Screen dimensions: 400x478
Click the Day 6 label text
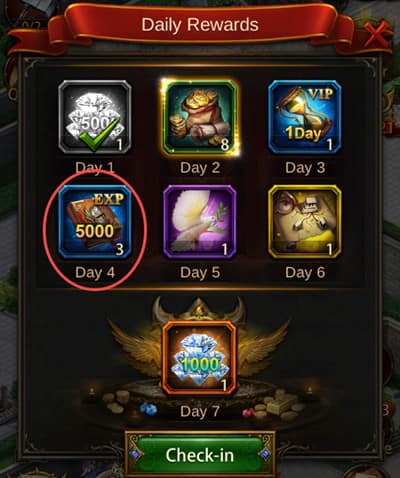point(305,273)
